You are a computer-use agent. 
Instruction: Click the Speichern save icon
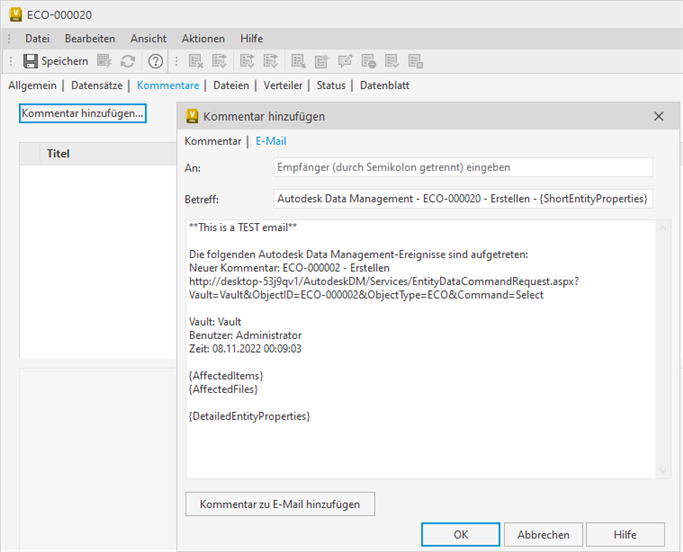coord(30,61)
